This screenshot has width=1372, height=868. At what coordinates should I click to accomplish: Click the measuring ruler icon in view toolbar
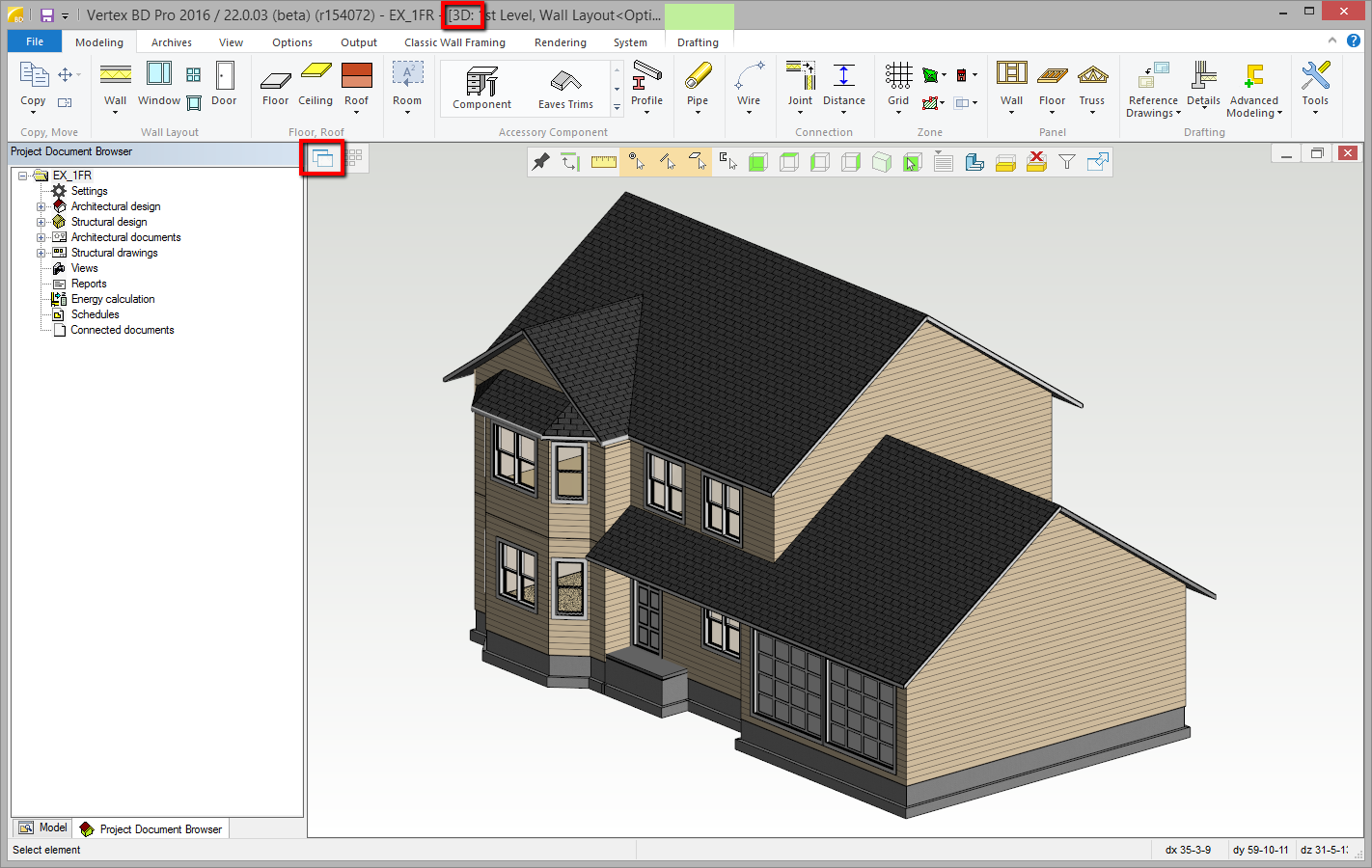604,162
